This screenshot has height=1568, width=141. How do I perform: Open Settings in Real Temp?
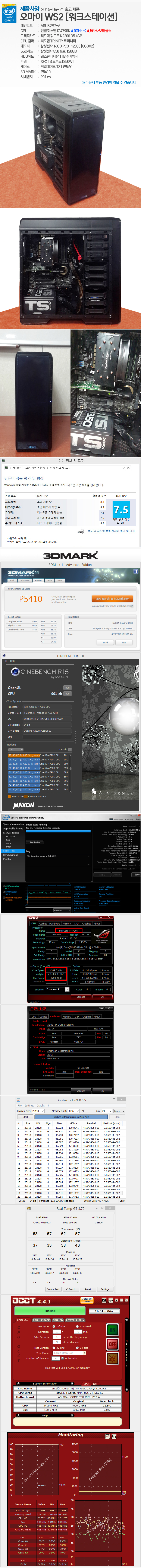105,1289
